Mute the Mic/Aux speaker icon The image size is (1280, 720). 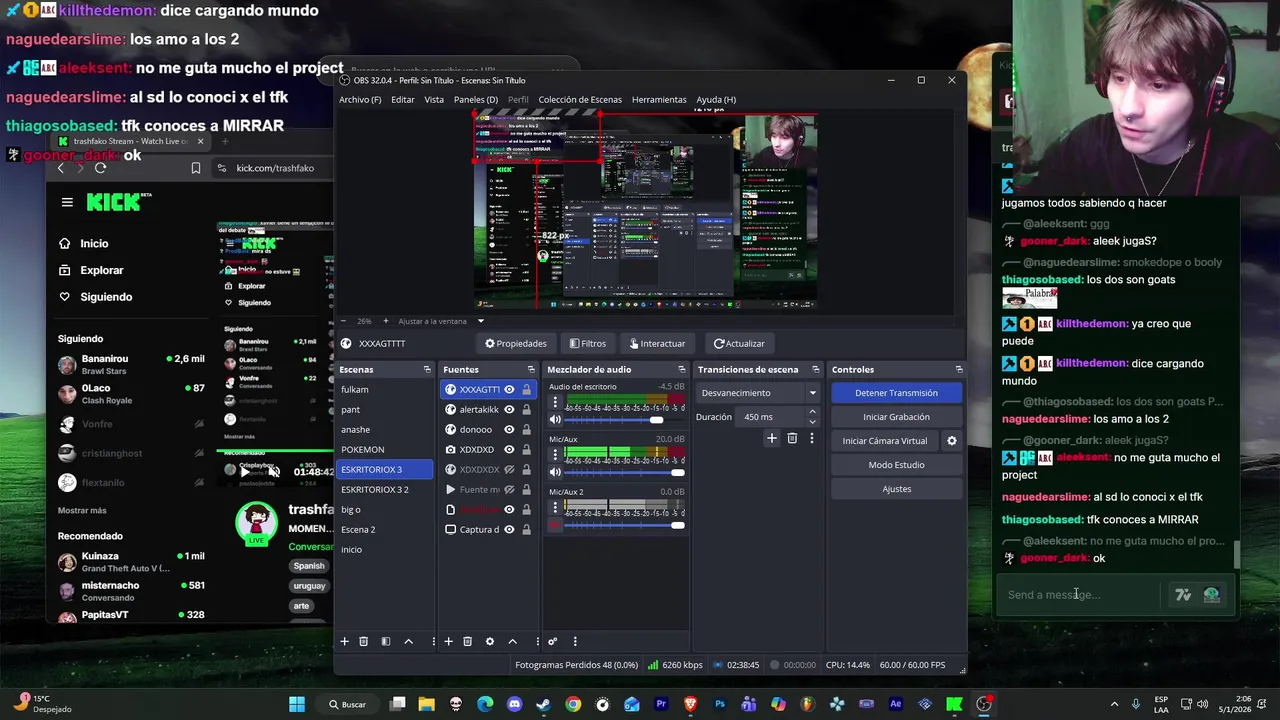555,472
